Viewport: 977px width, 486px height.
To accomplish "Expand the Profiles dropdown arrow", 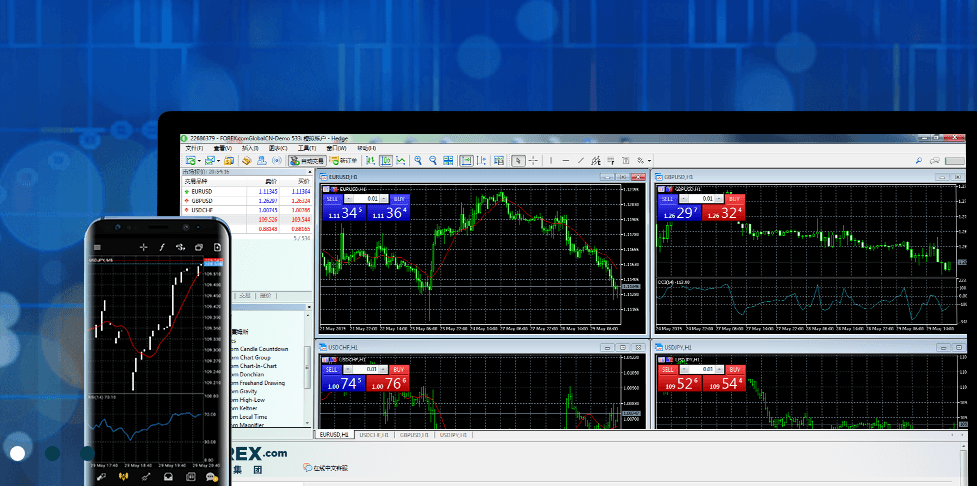I will 218,161.
